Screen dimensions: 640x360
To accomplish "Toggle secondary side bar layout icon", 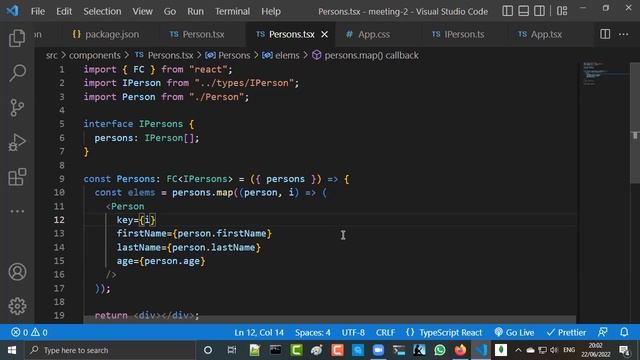I will coord(539,11).
